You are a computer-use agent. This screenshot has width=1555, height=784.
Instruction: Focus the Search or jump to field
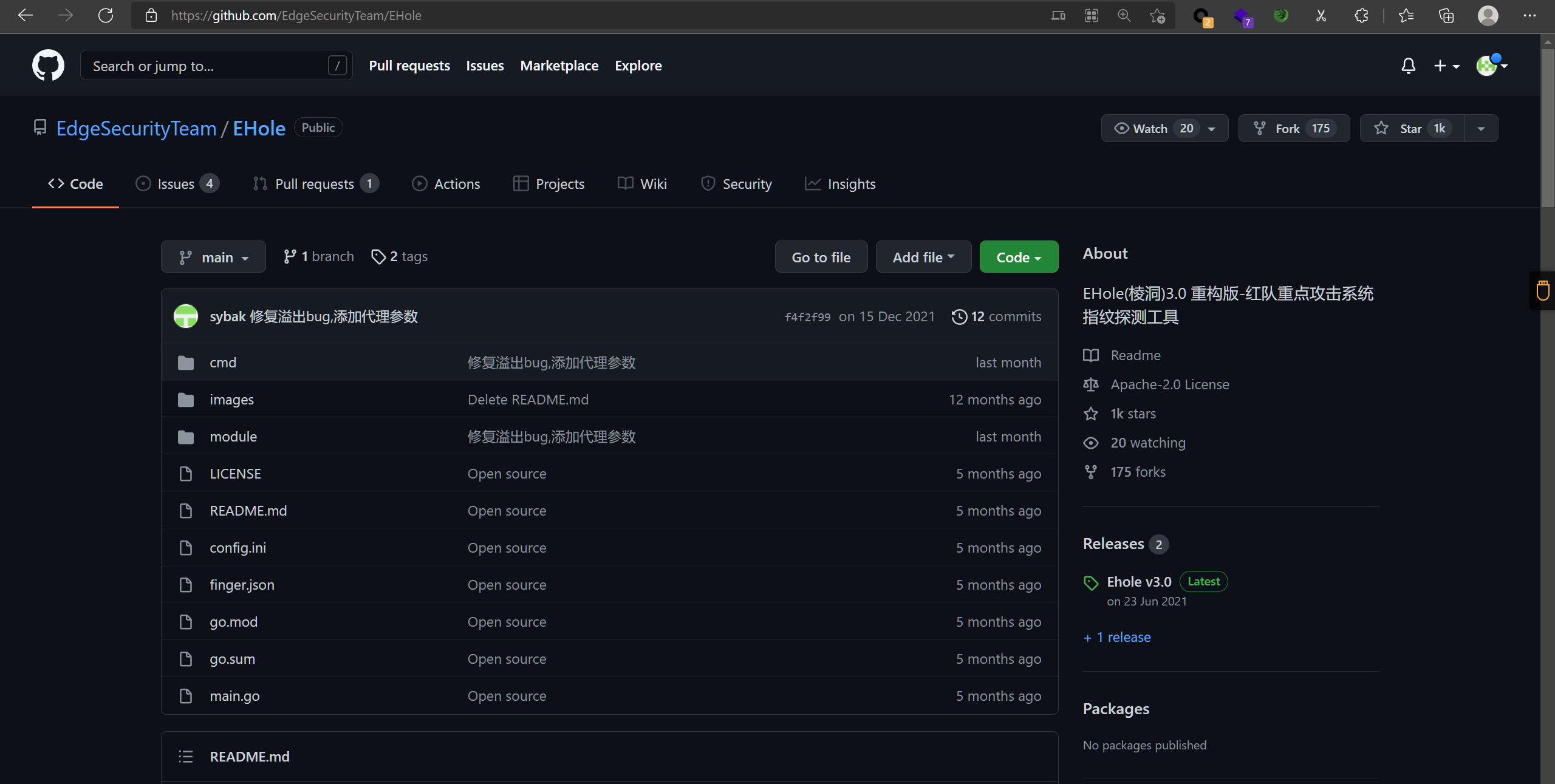216,66
